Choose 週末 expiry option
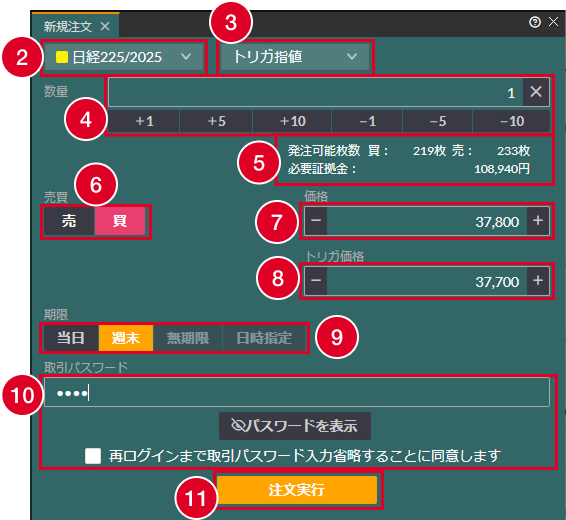This screenshot has width=566, height=520. click(x=126, y=338)
